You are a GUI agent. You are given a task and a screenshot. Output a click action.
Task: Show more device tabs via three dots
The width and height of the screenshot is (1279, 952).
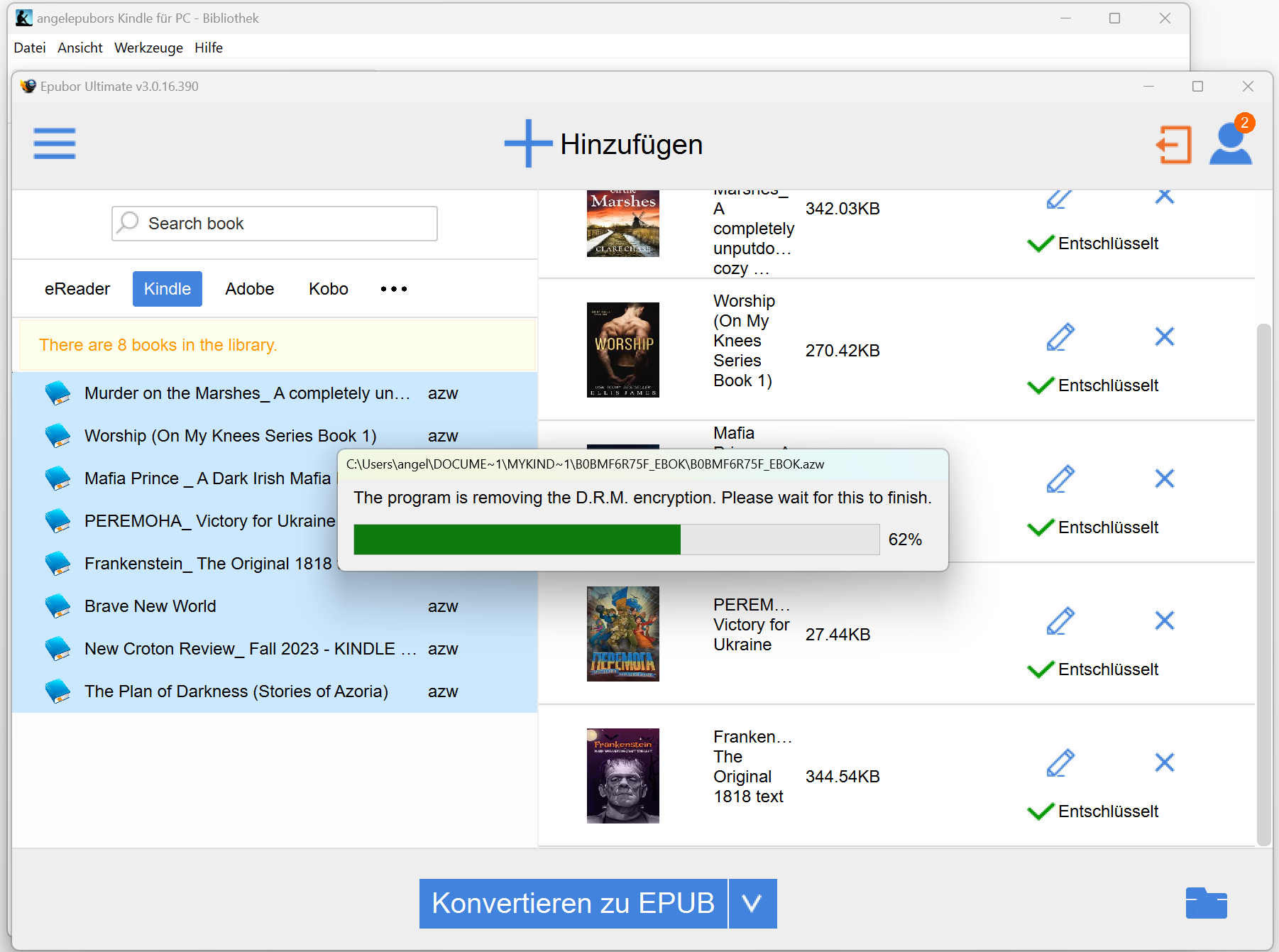pyautogui.click(x=394, y=289)
